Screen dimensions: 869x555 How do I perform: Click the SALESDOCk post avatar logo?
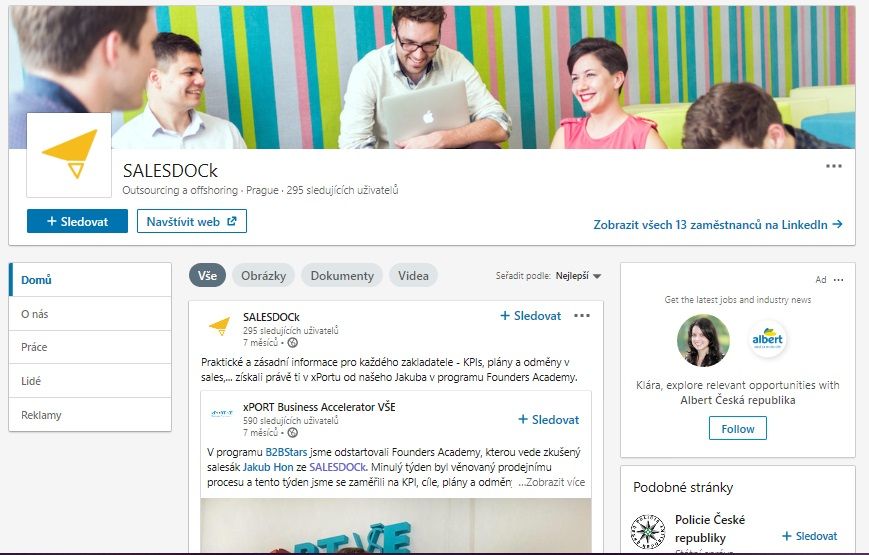(219, 326)
